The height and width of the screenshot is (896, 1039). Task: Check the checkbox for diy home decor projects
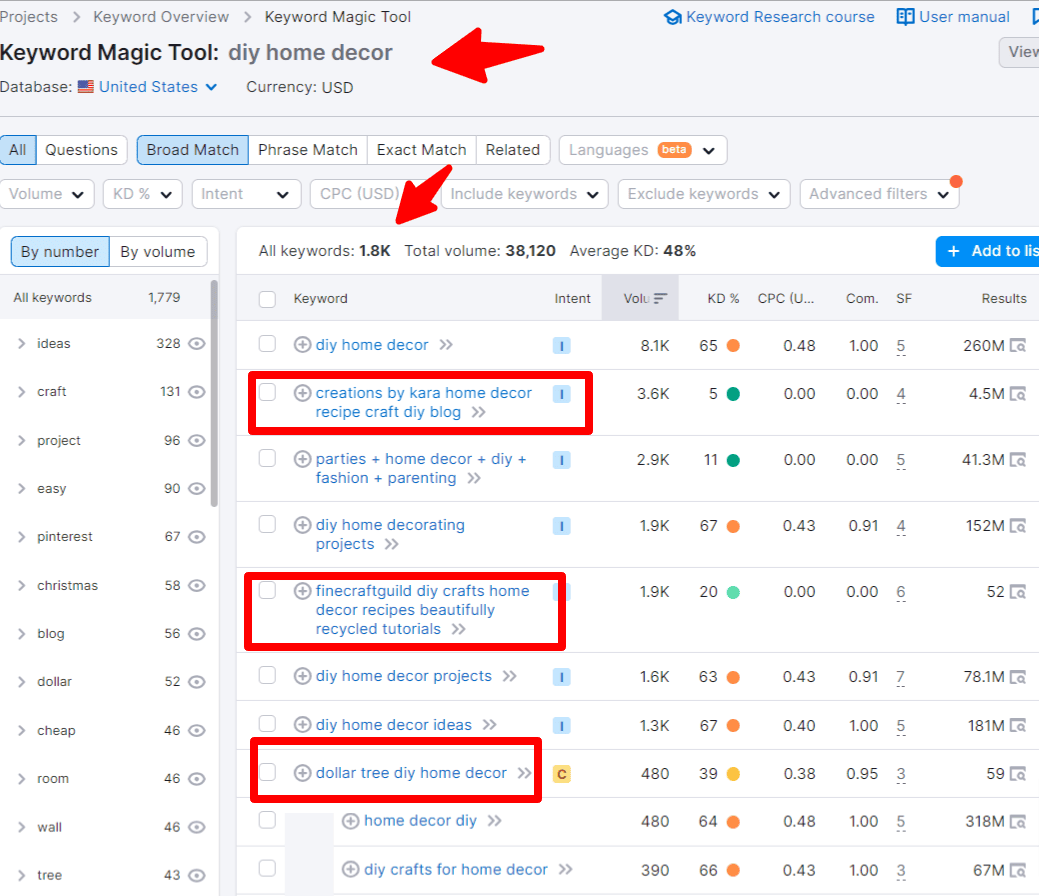point(267,676)
